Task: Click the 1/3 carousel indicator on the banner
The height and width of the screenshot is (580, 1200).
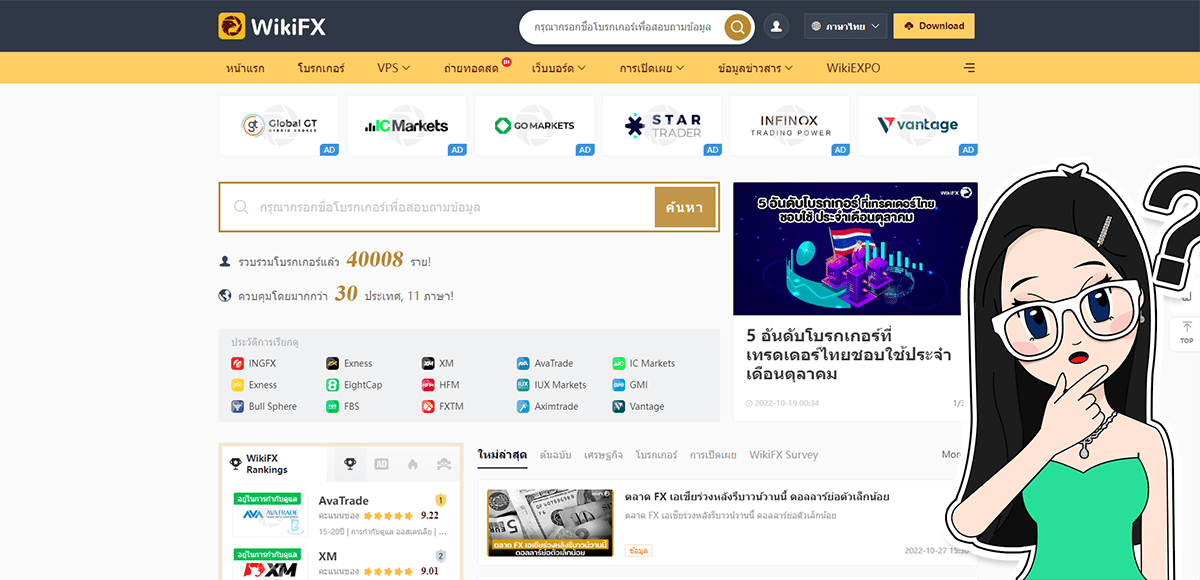Action: tap(957, 403)
